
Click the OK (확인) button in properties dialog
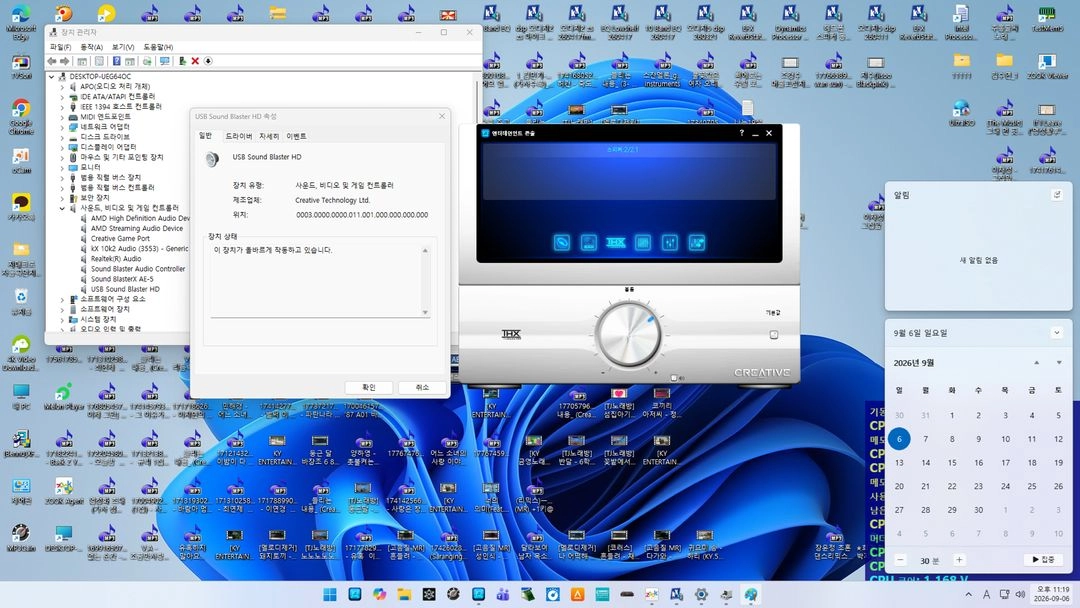(368, 388)
